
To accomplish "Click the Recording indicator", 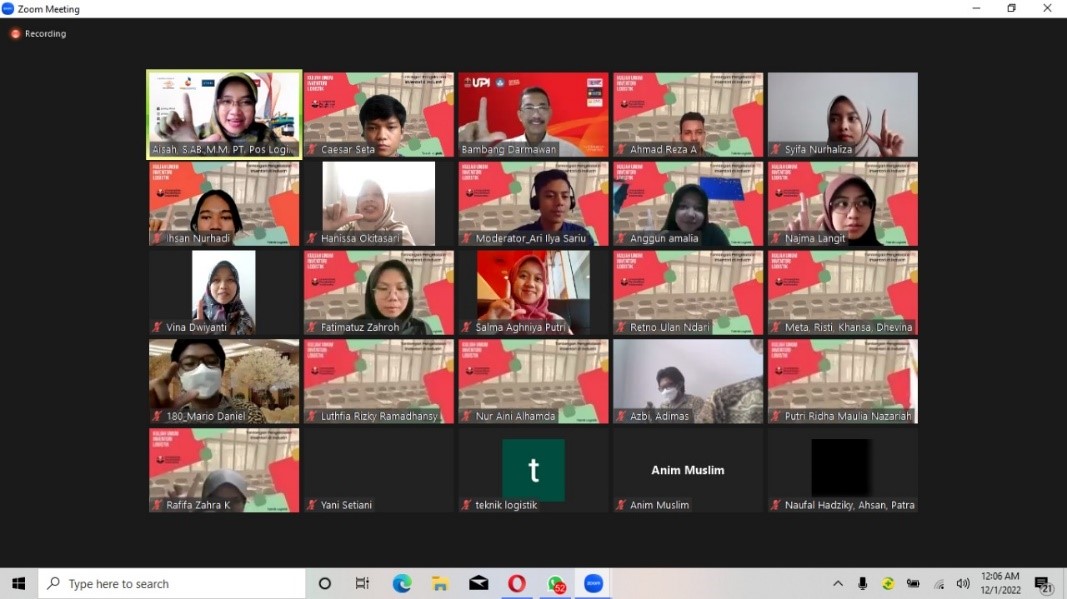I will (x=38, y=33).
